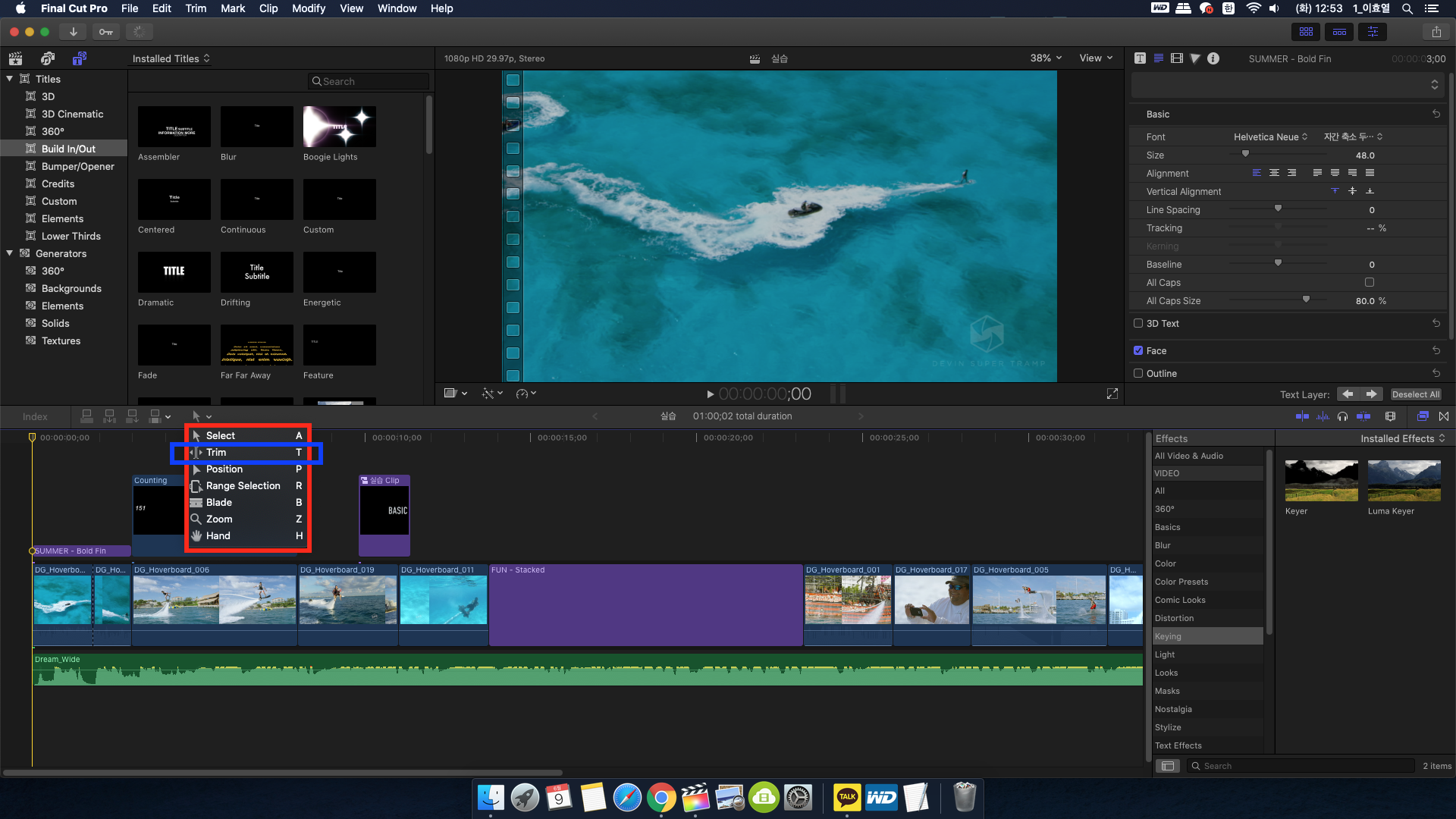Uncheck the Face checkbox
Screen dimensions: 1456x819
point(1138,350)
